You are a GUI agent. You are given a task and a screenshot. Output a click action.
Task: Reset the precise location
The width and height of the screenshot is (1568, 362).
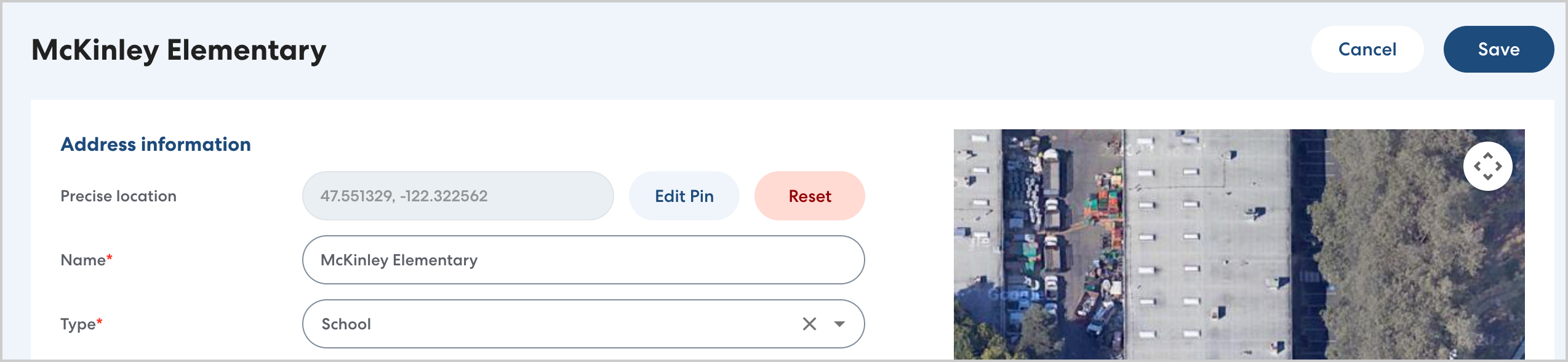809,196
